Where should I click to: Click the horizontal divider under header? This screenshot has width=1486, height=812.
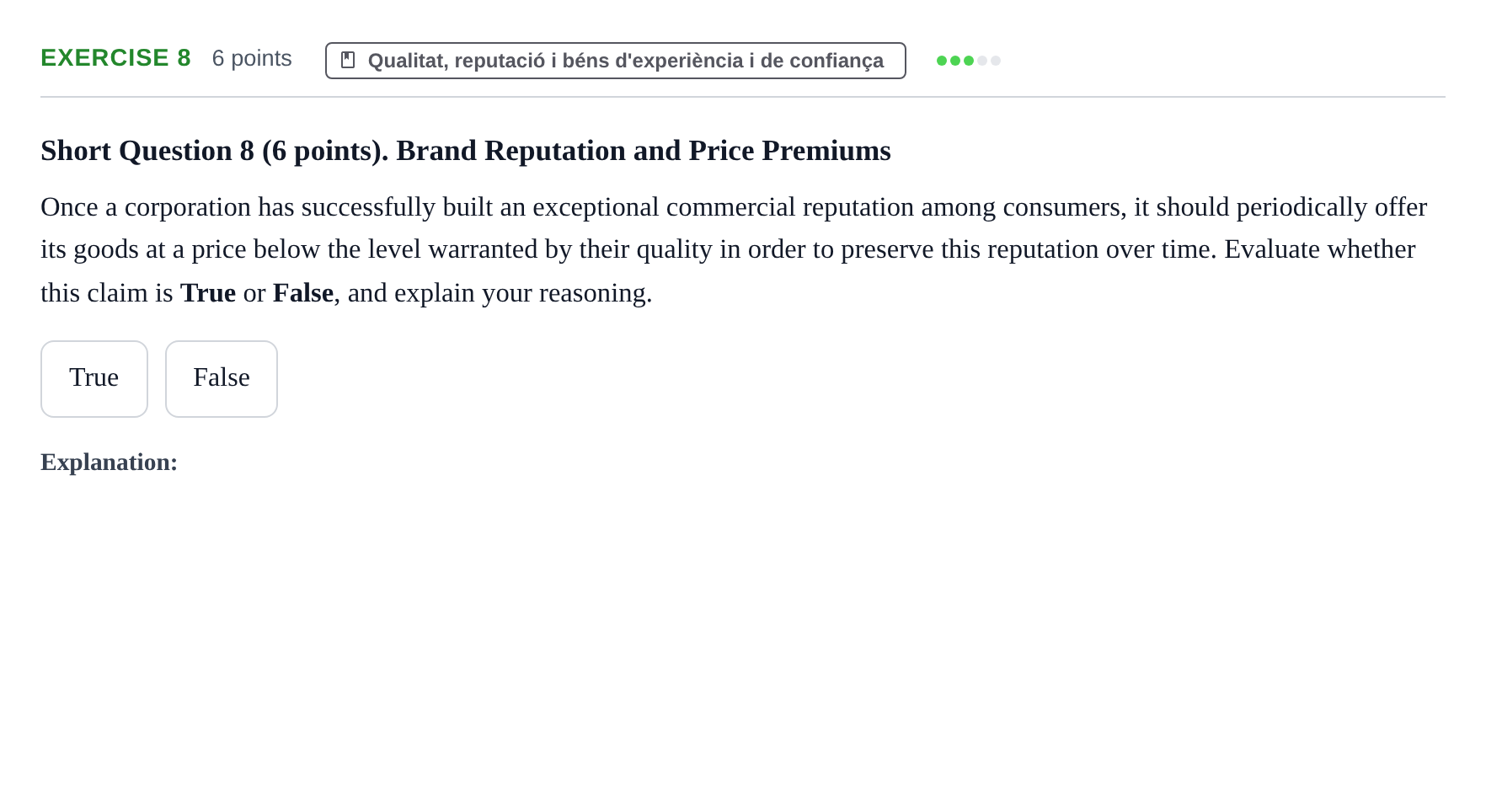click(743, 97)
